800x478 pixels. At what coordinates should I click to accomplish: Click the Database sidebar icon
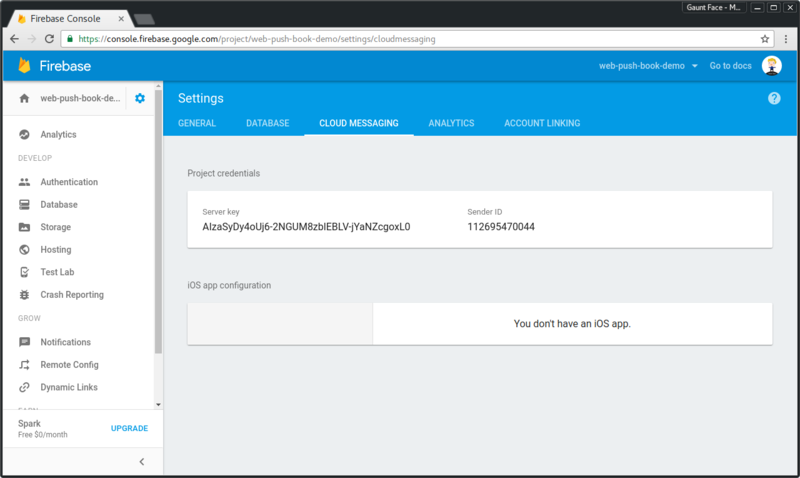pos(24,205)
